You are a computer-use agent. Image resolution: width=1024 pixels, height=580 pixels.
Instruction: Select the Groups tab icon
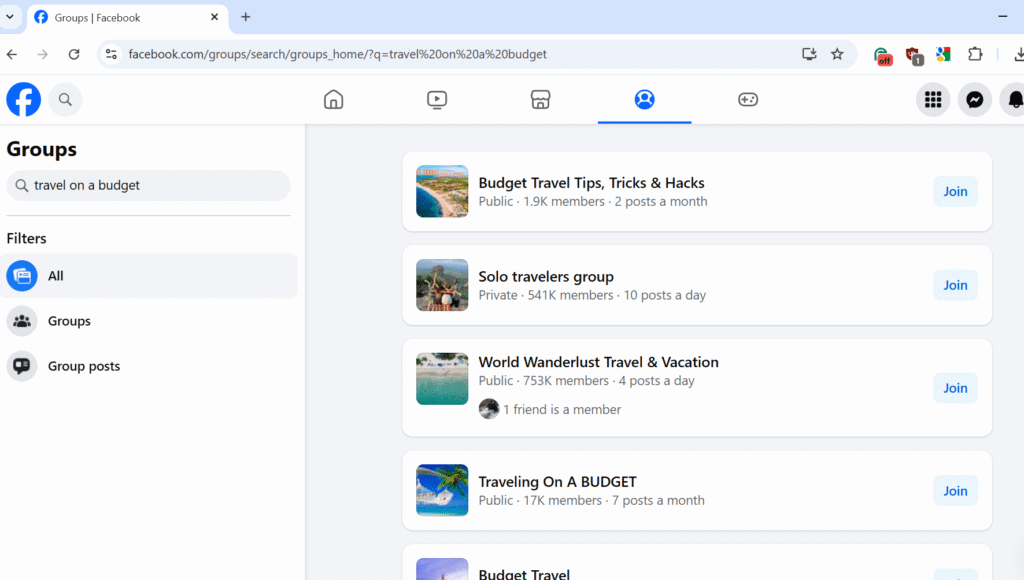coord(645,99)
